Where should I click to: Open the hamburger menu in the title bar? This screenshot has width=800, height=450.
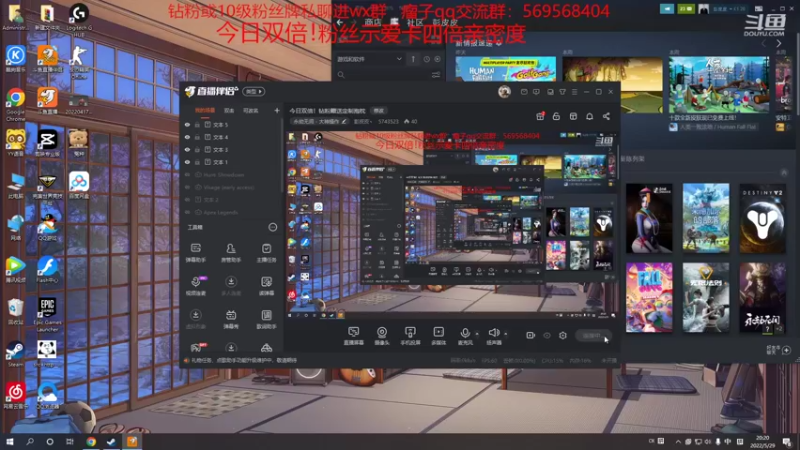[574, 92]
